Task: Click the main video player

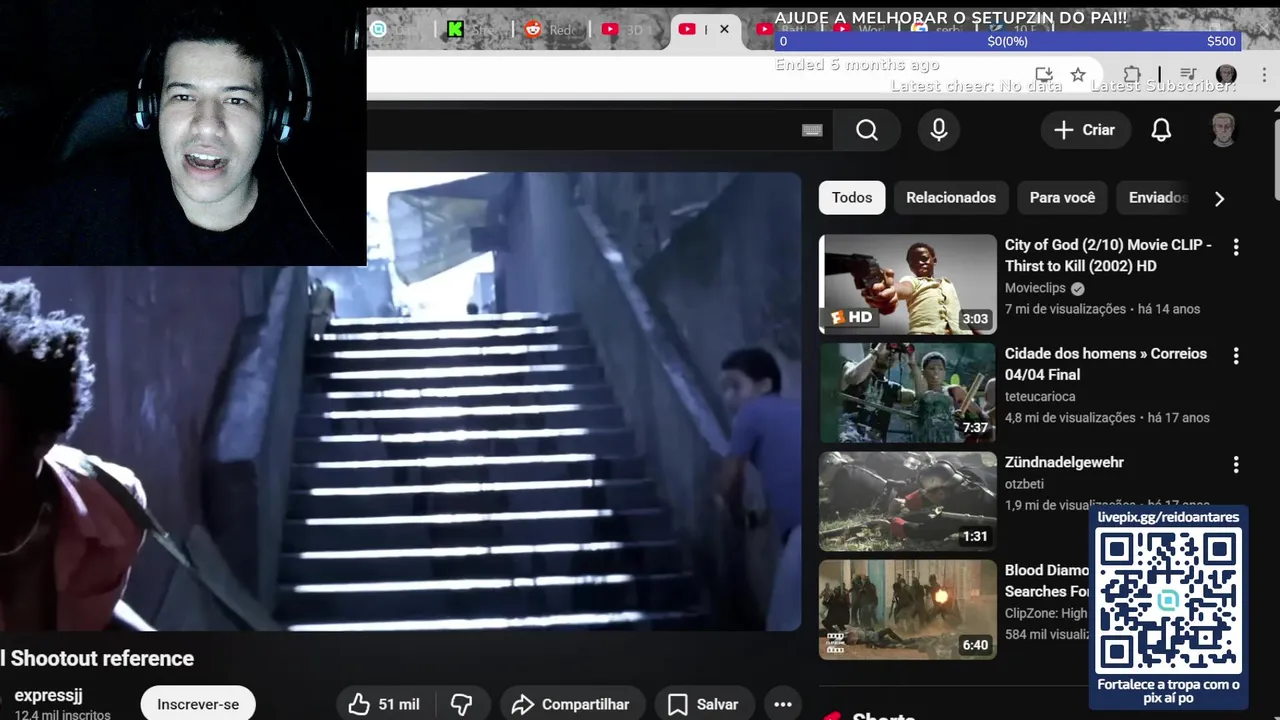Action: [x=400, y=401]
